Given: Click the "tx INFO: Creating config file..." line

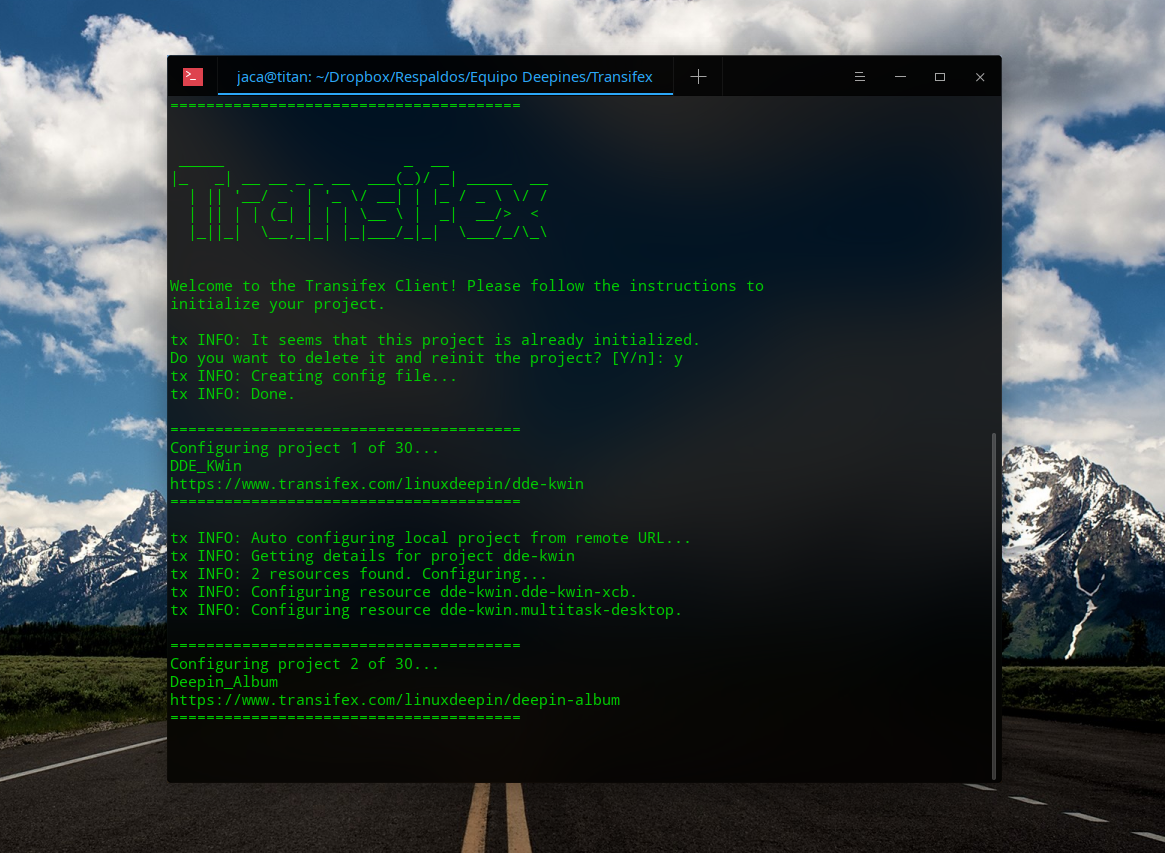Looking at the screenshot, I should [x=313, y=376].
